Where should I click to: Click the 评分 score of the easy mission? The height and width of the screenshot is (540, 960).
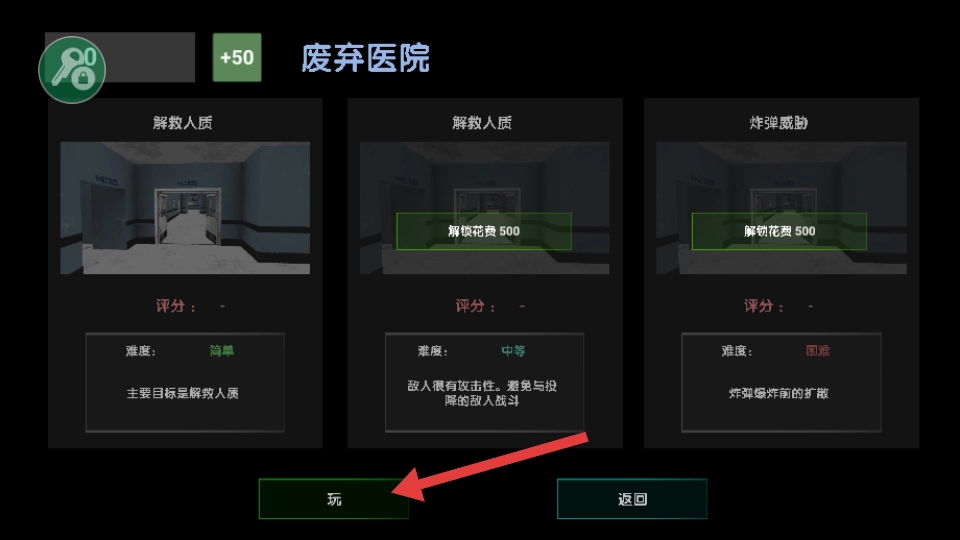click(x=190, y=306)
